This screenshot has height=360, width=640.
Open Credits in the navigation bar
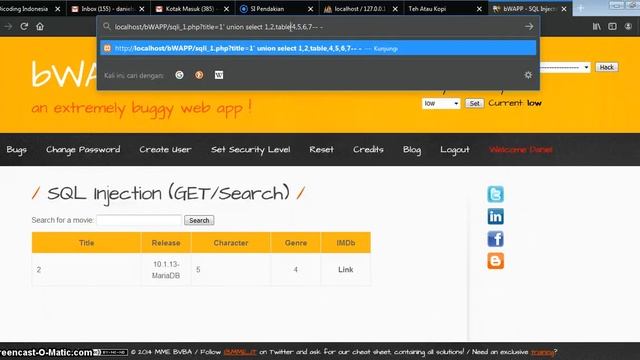click(x=368, y=150)
